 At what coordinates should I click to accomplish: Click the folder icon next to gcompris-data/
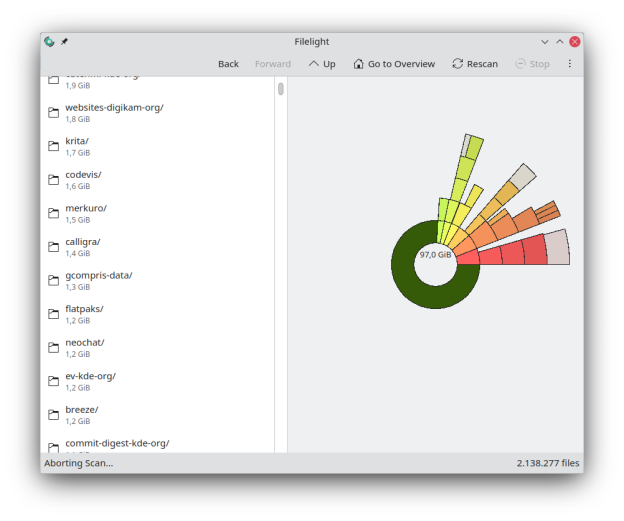point(54,280)
